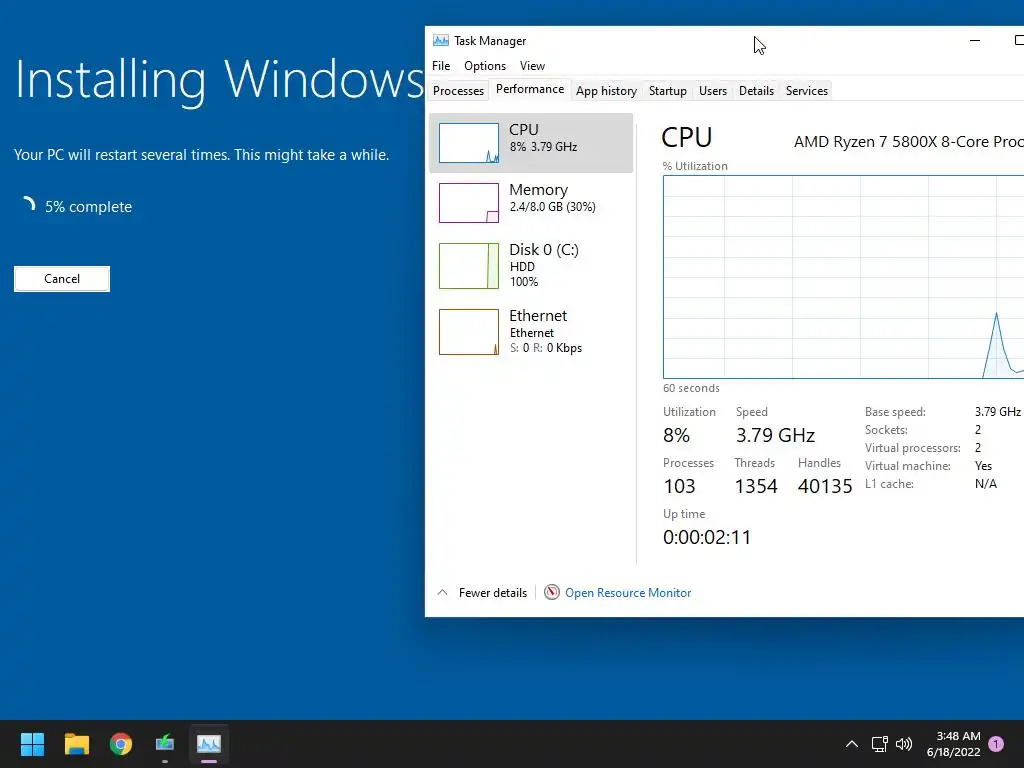Minimize the Task Manager window

coord(975,40)
